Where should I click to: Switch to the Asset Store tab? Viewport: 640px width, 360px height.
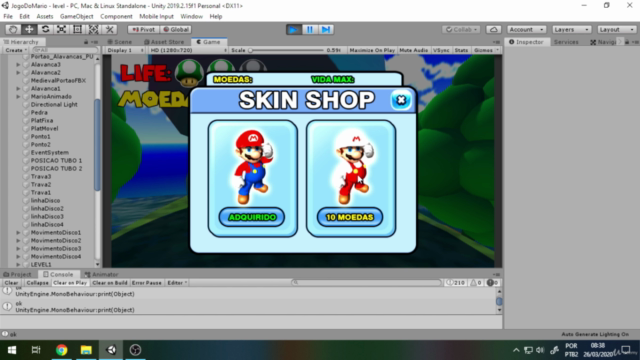coord(164,42)
